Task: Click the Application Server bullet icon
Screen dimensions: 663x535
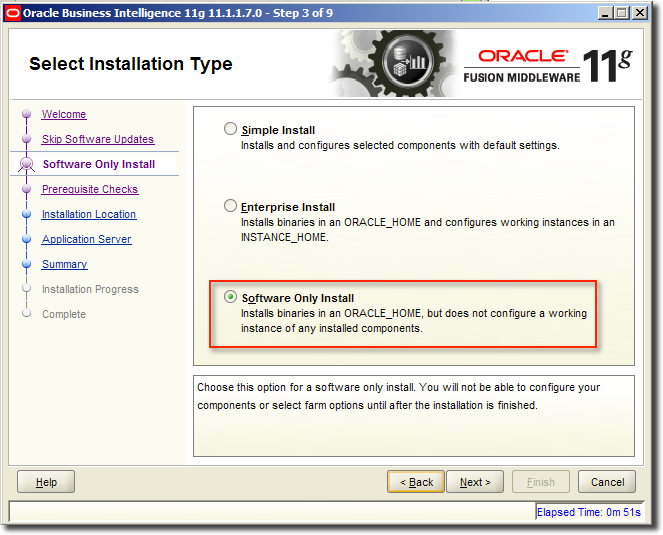Action: click(x=27, y=239)
